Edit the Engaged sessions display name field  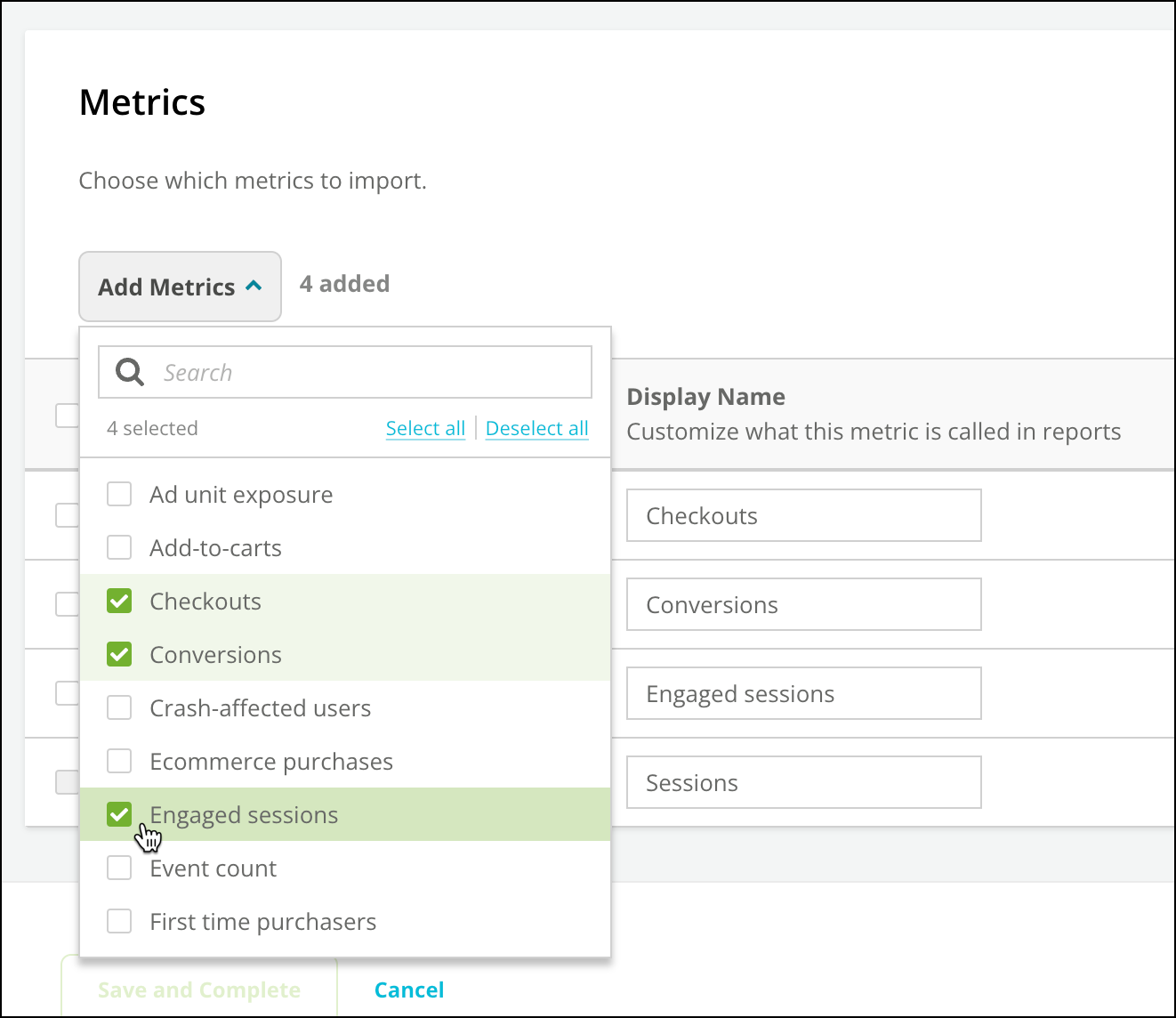(804, 693)
